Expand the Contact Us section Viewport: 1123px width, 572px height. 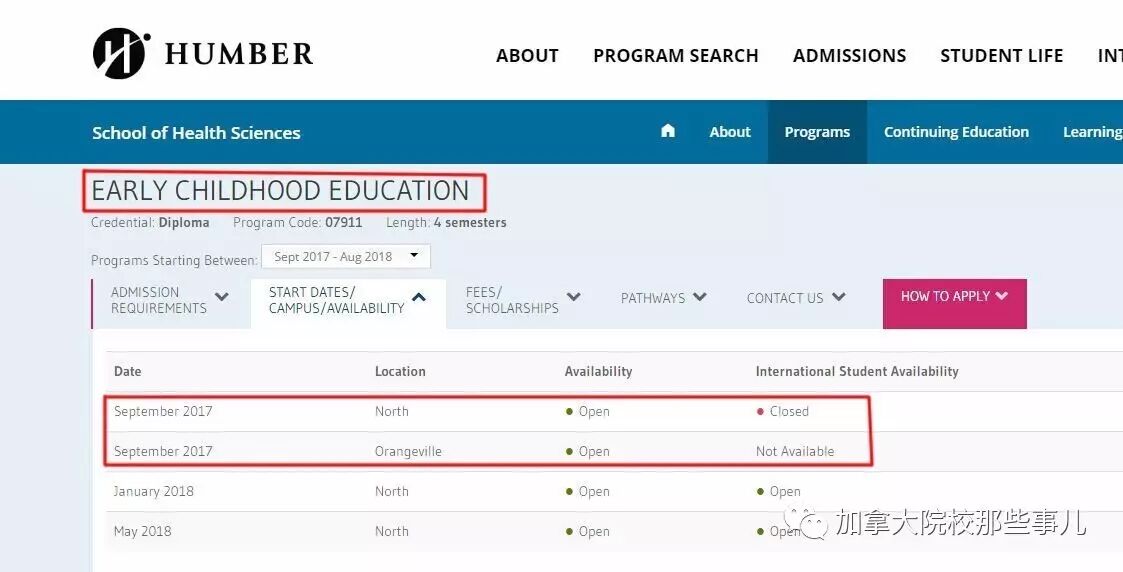click(796, 298)
